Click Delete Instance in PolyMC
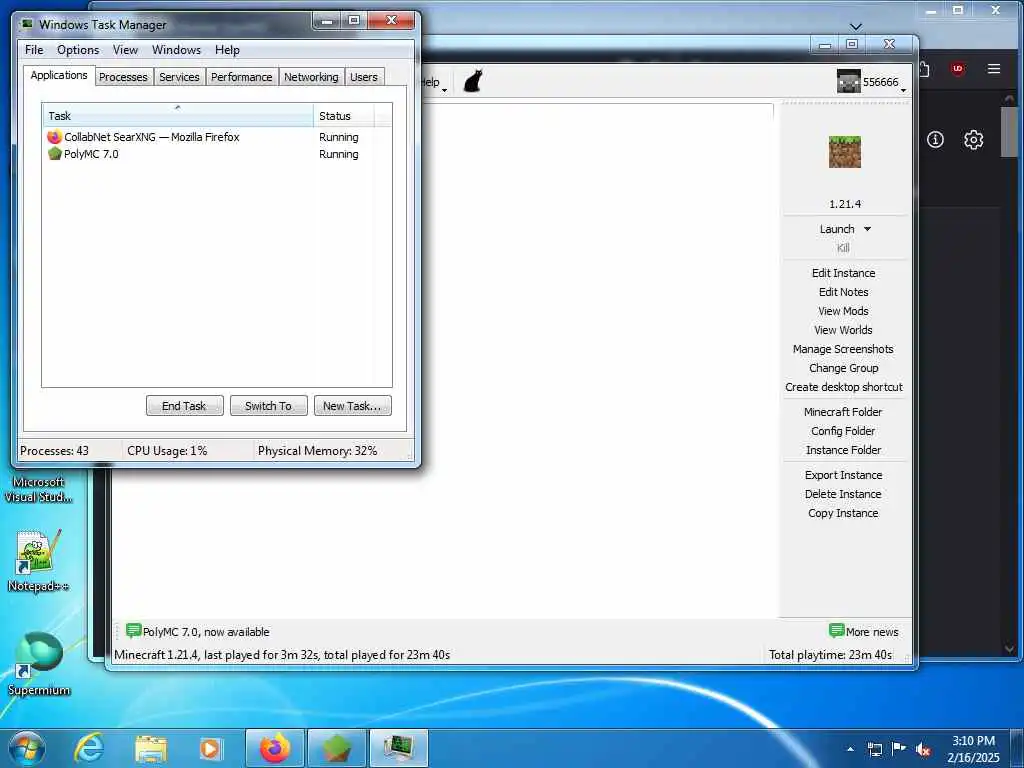The image size is (1024, 768). tap(843, 494)
